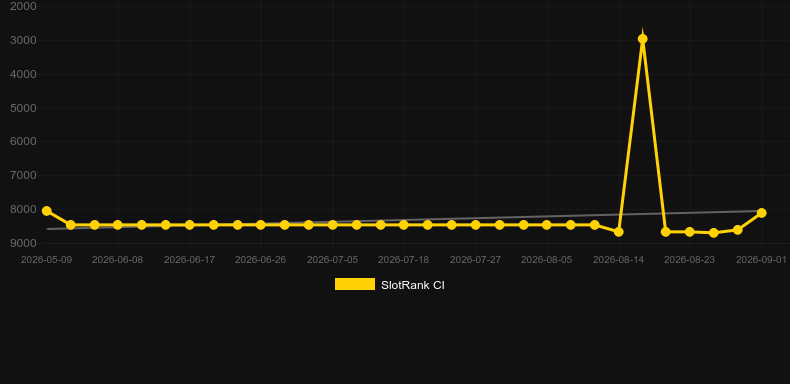Screen dimensions: 790x384
Task: Toggle the SlotRank CI legend entry
Action: tap(389, 285)
